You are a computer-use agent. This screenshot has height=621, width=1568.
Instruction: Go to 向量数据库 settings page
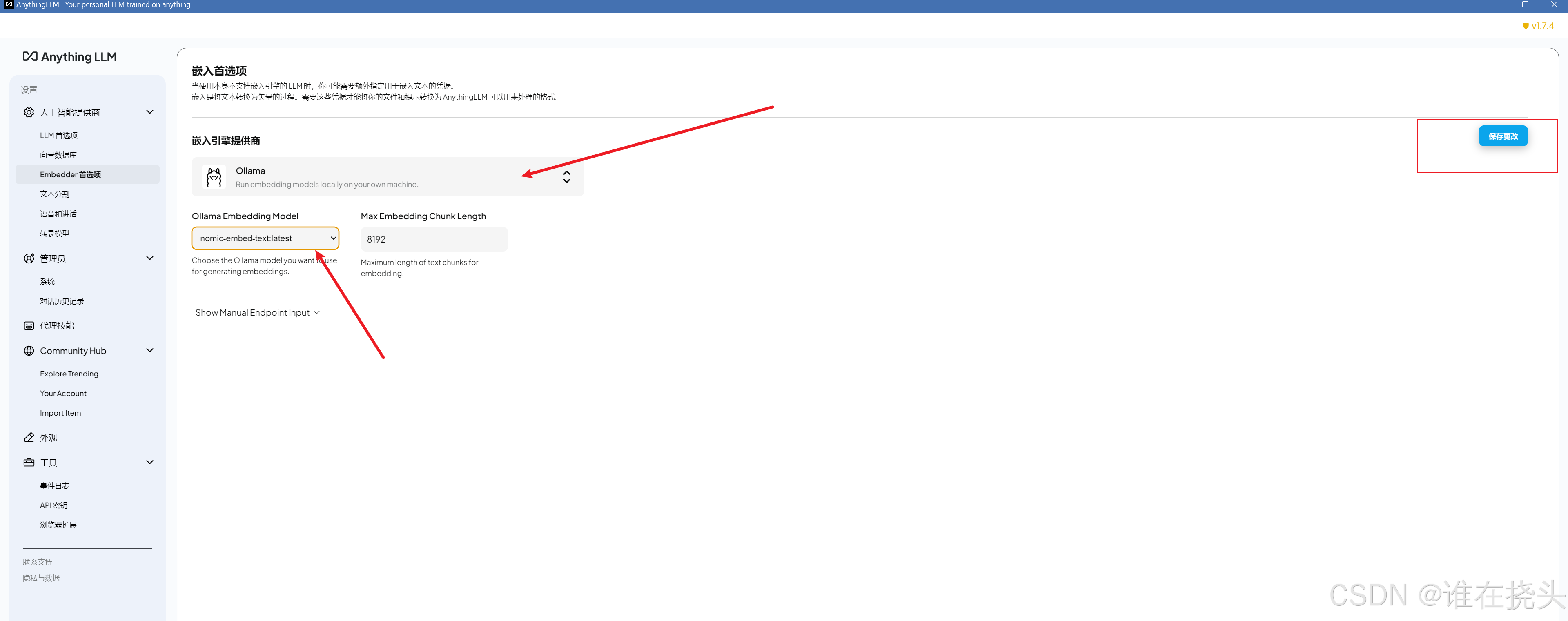(x=58, y=155)
